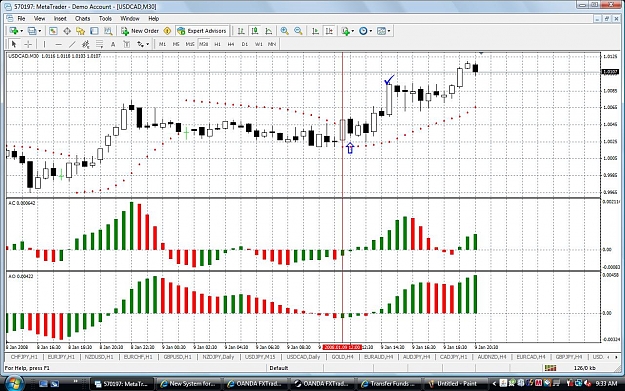
Task: Switch to M5 timeframe
Action: 176,44
